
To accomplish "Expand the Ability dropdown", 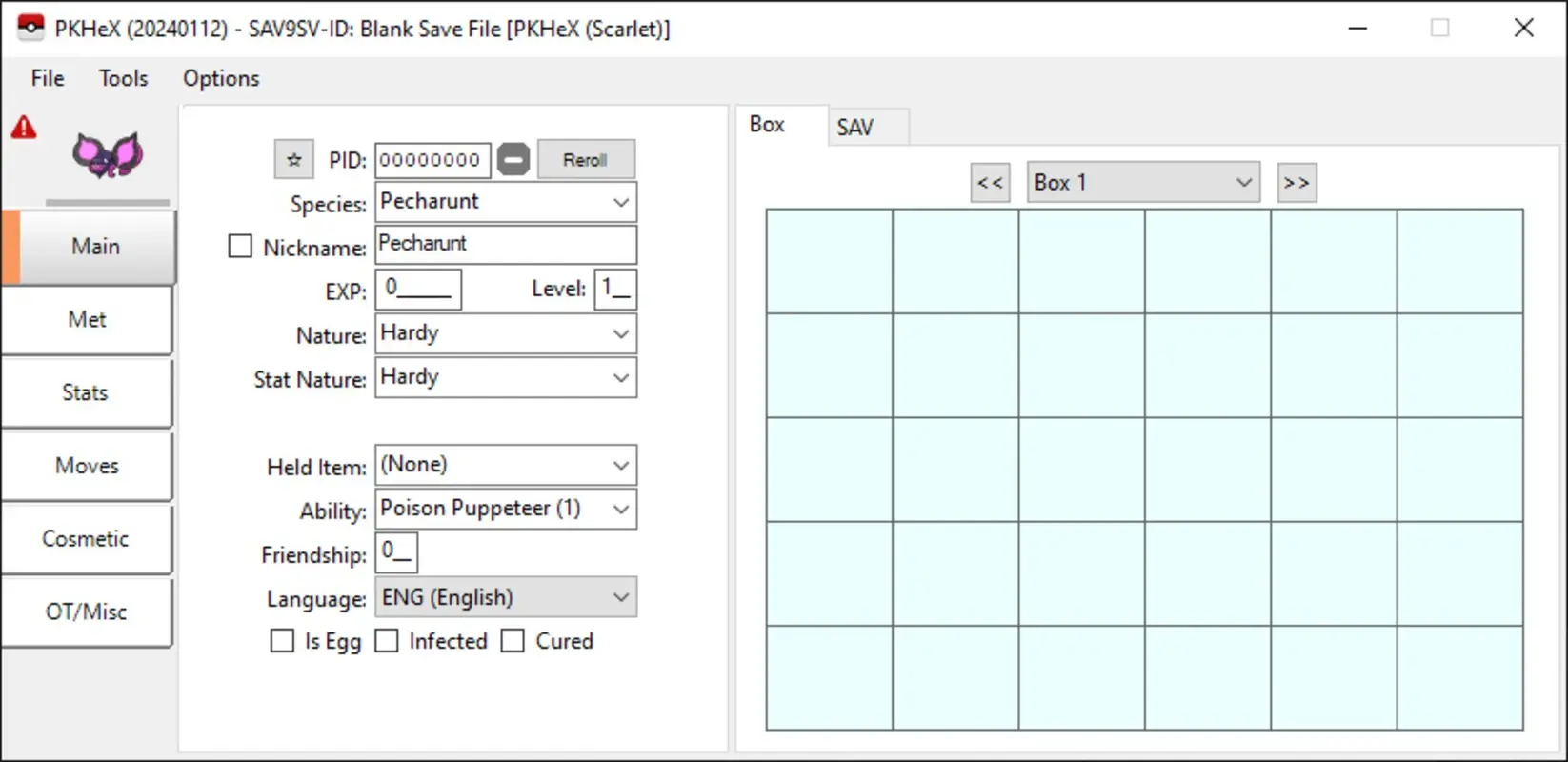I will 506,509.
